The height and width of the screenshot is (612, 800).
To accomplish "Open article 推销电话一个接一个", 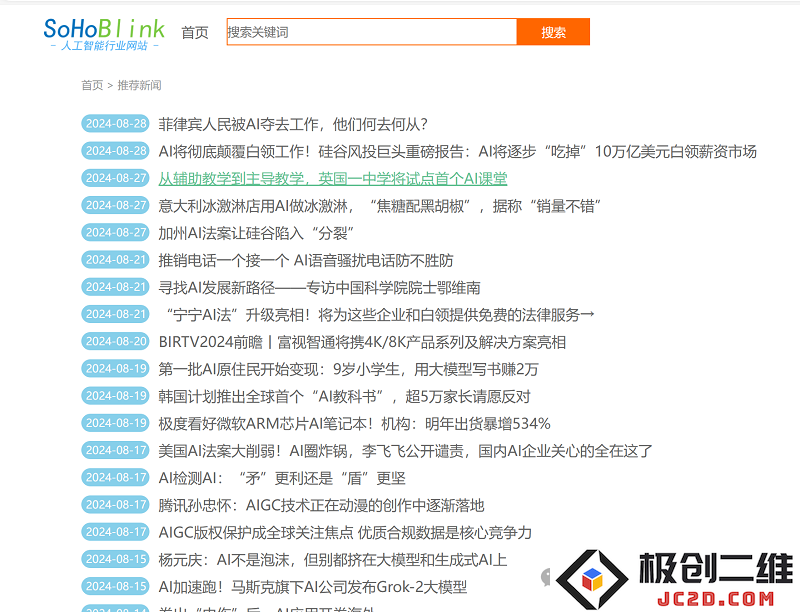I will (306, 261).
